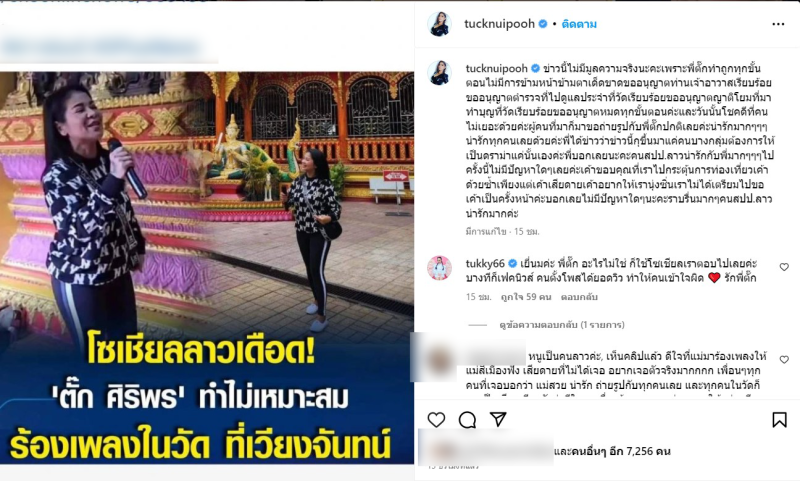800x481 pixels.
Task: Like the post with the heart icon
Action: point(436,420)
